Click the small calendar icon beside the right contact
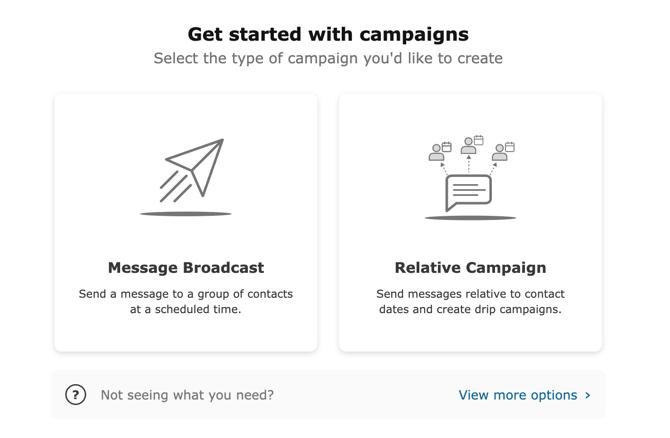This screenshot has width=670, height=438. coord(510,147)
